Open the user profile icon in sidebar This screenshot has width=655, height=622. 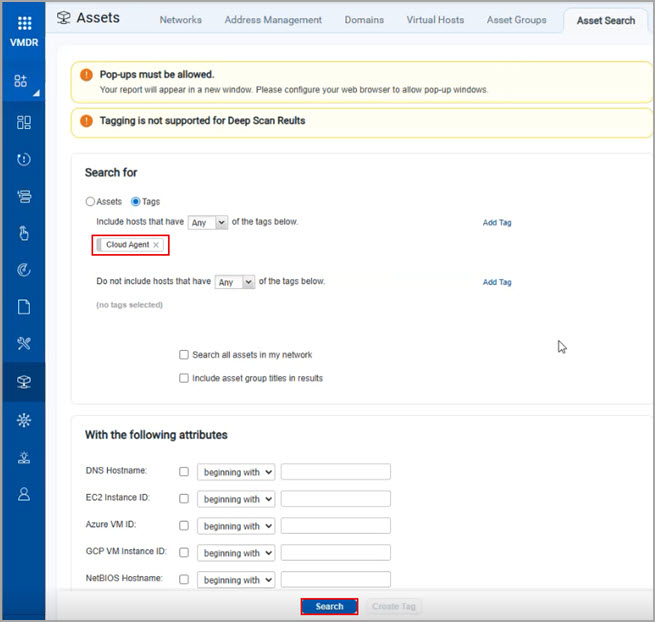(x=24, y=494)
